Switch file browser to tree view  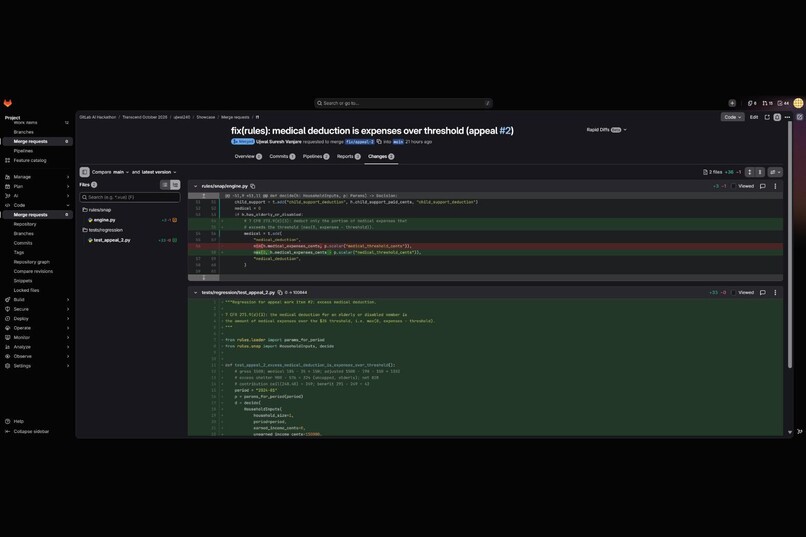[x=175, y=184]
